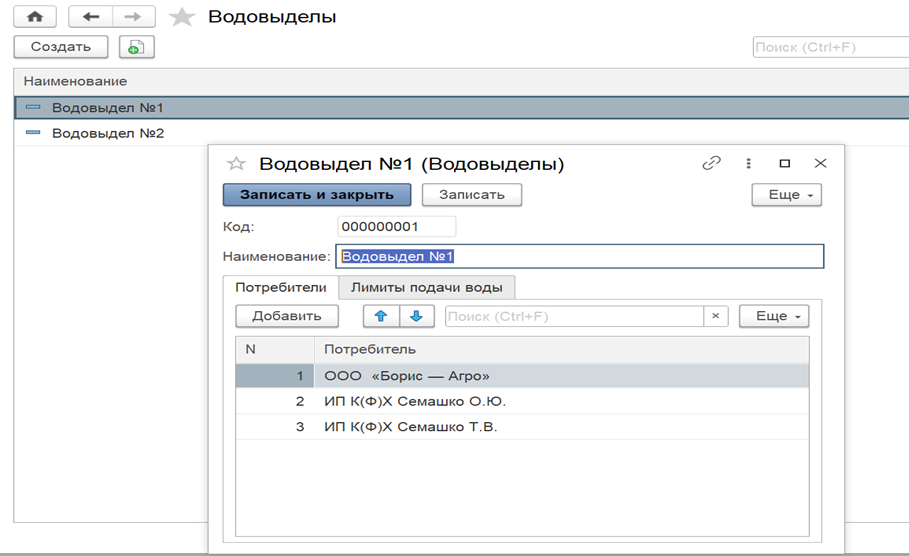Click the Добавить button
The height and width of the screenshot is (556, 909).
pos(287,316)
